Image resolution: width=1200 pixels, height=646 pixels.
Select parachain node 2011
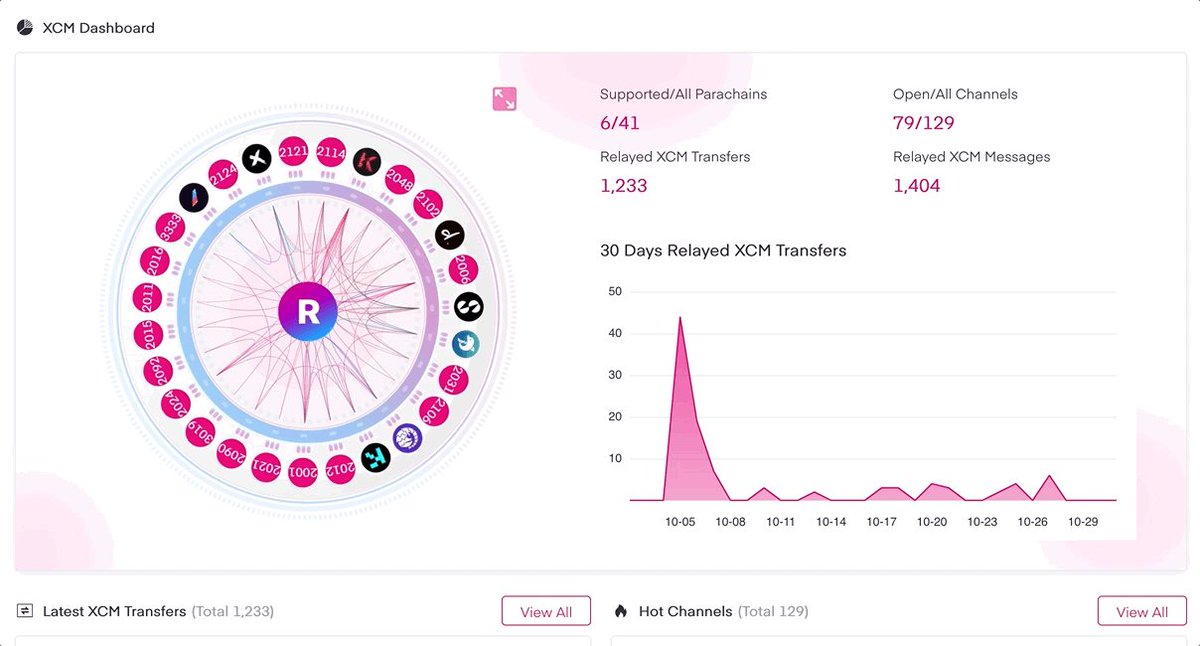tap(147, 299)
